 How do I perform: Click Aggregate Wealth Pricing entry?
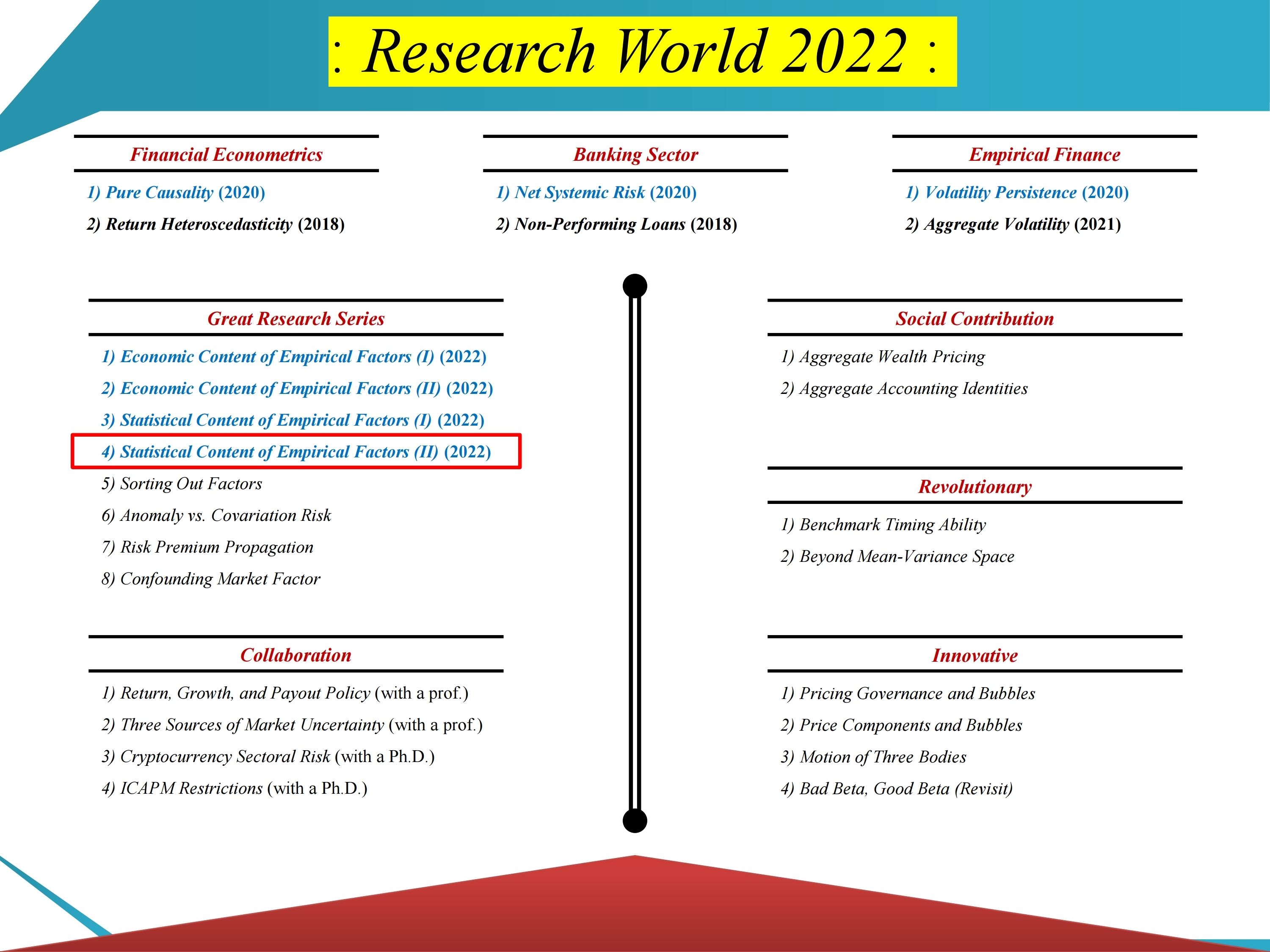click(x=883, y=357)
